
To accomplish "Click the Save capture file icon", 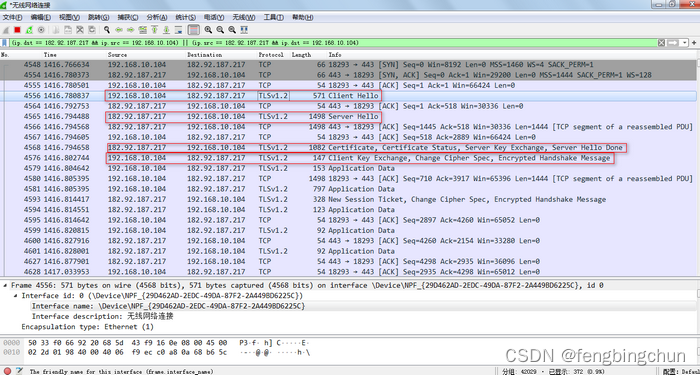I will pyautogui.click(x=68, y=30).
